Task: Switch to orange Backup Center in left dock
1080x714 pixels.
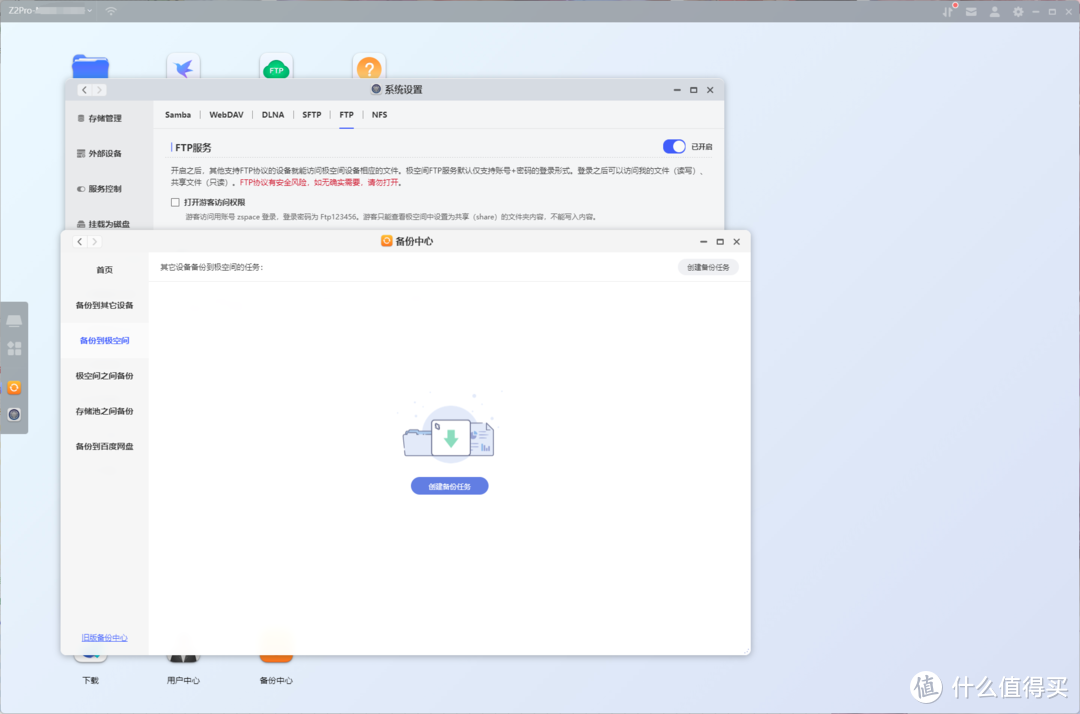Action: 14,388
